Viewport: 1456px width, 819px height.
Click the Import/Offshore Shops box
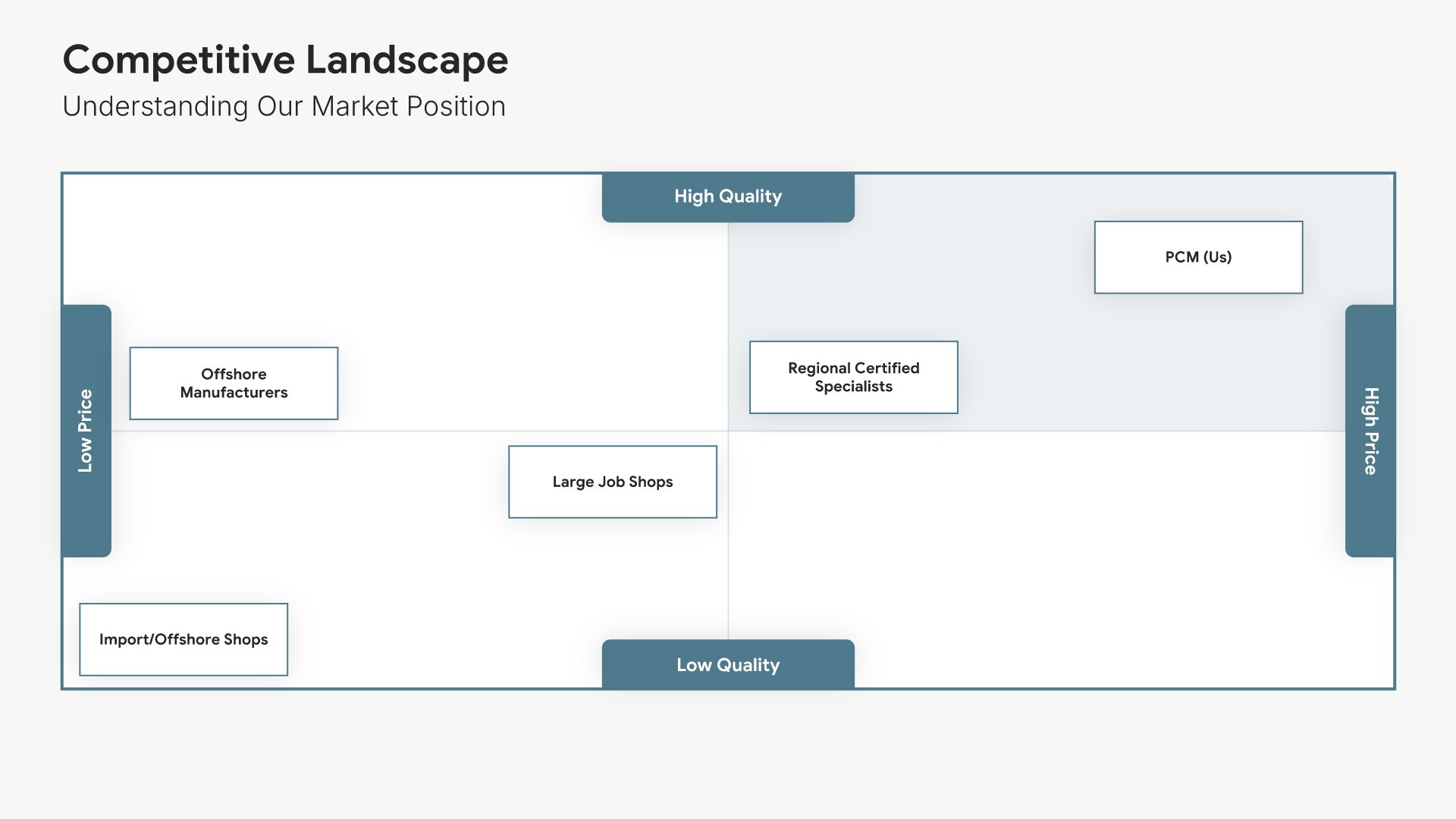(184, 639)
